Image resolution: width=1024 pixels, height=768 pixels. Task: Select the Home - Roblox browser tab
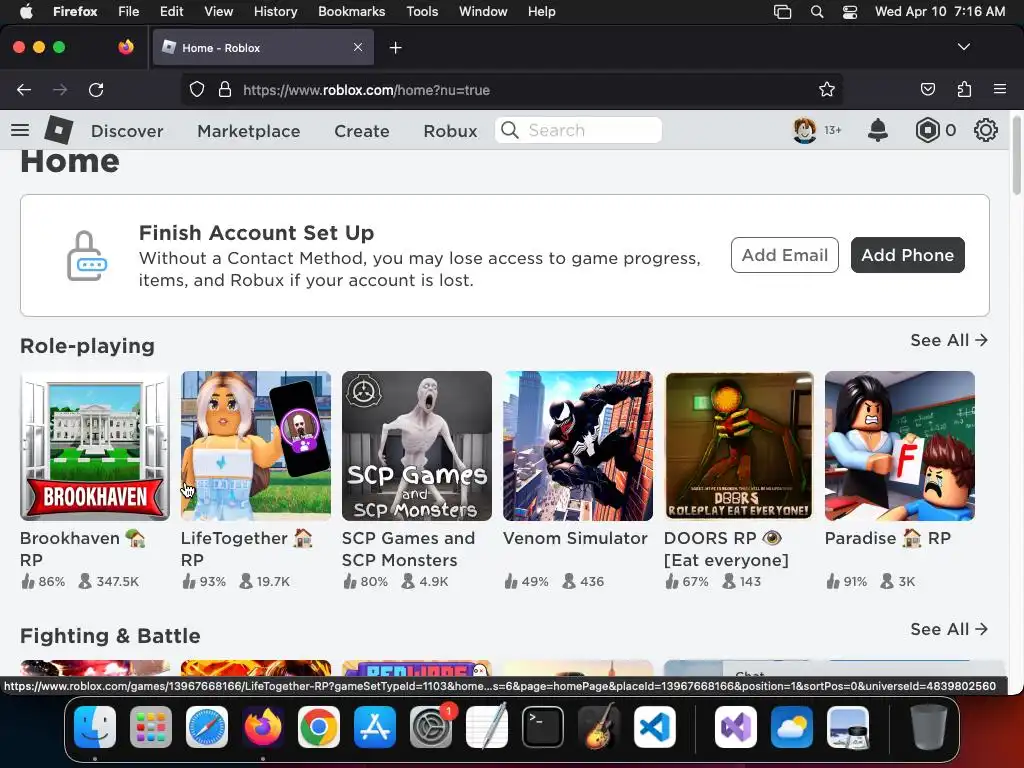coord(263,48)
